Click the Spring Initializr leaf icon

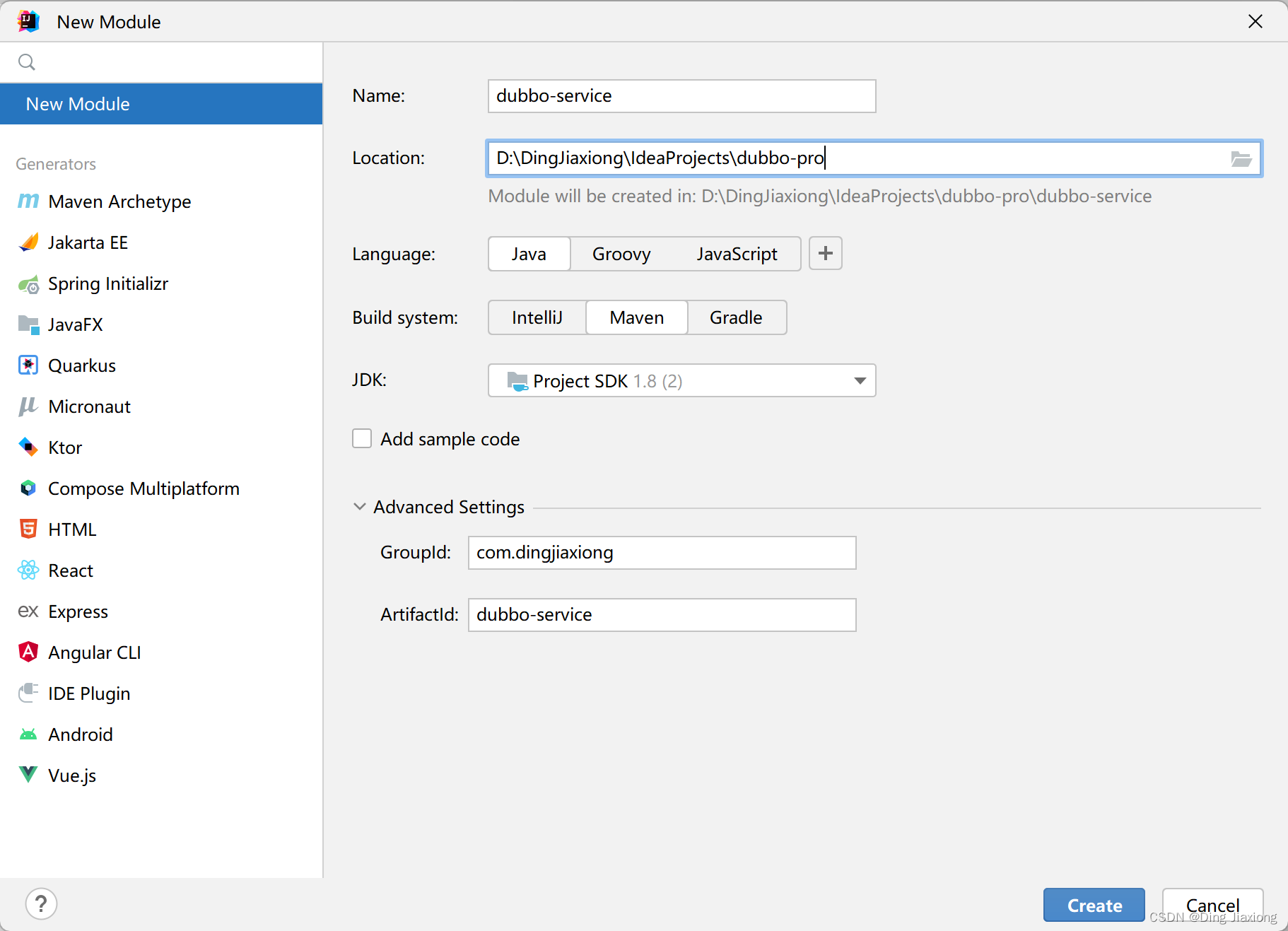(x=28, y=284)
